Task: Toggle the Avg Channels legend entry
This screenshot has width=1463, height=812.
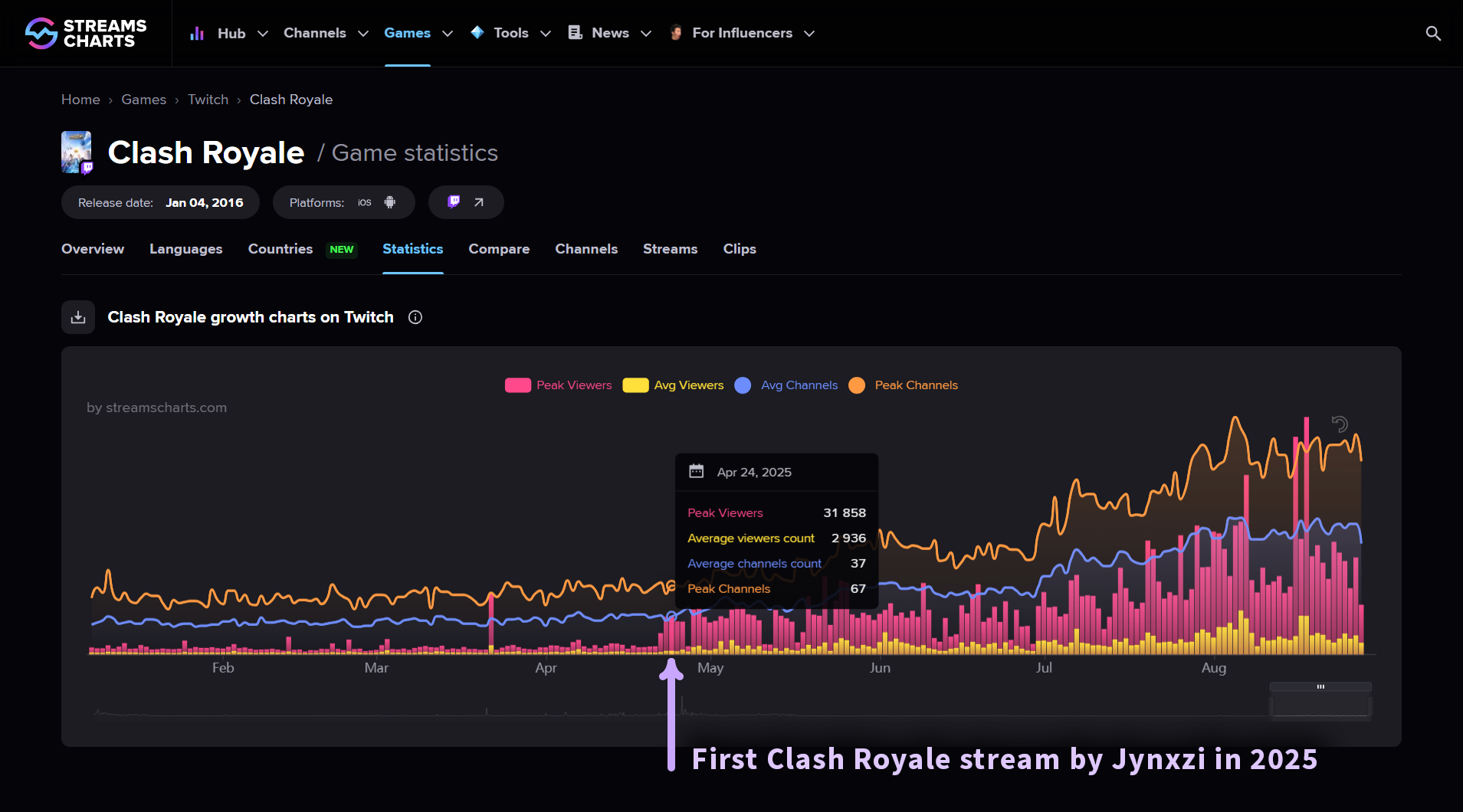Action: 785,385
